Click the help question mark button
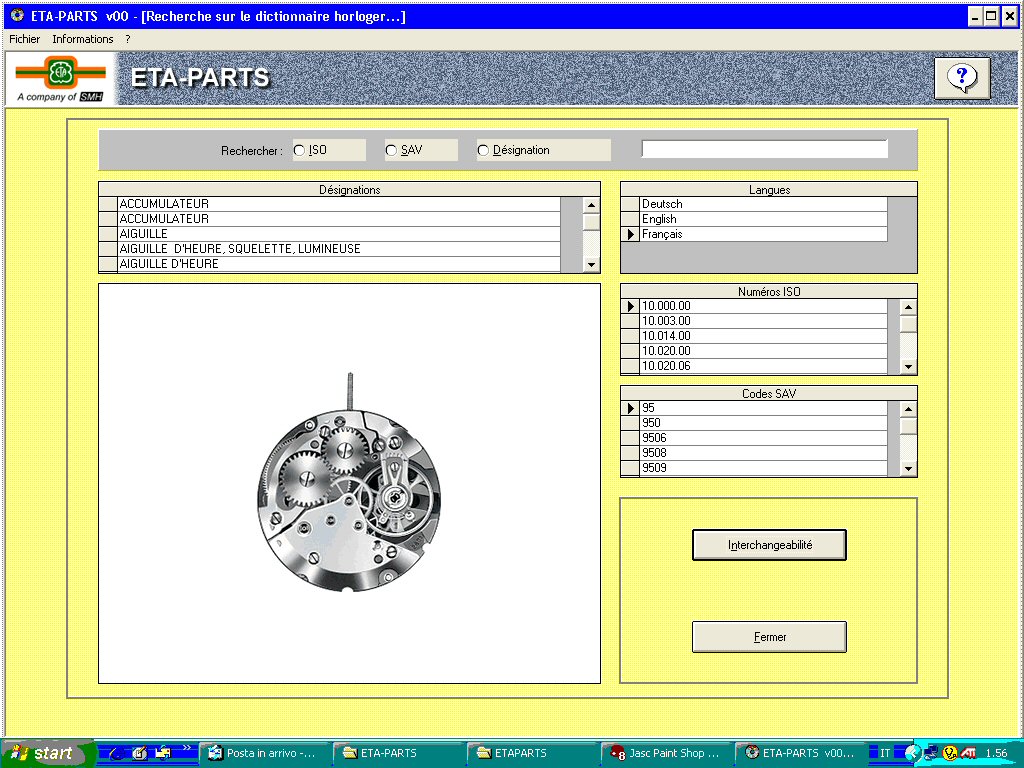This screenshot has height=768, width=1024. 961,78
